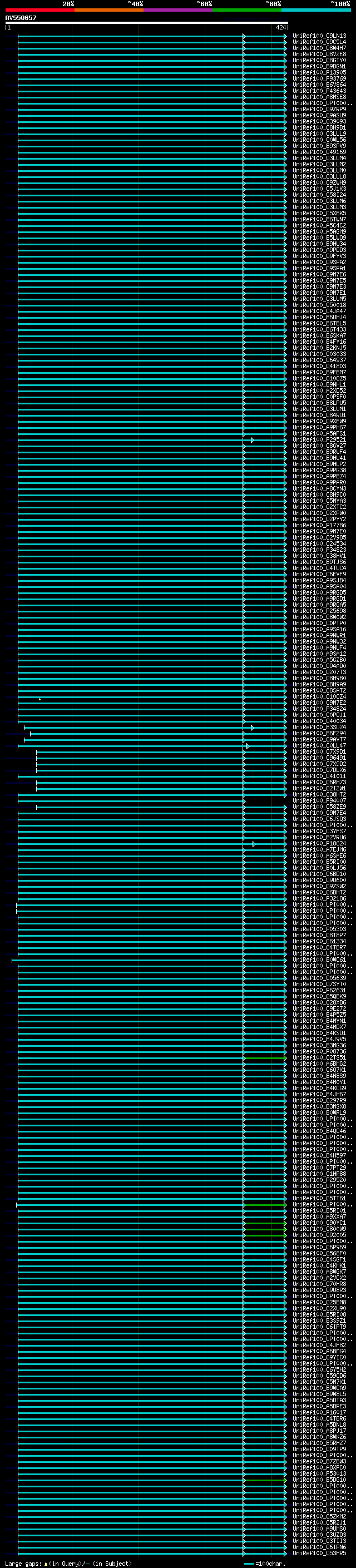Select UniRef100_Q9ZRP9 label
This screenshot has width=356, height=1568.
(x=319, y=109)
